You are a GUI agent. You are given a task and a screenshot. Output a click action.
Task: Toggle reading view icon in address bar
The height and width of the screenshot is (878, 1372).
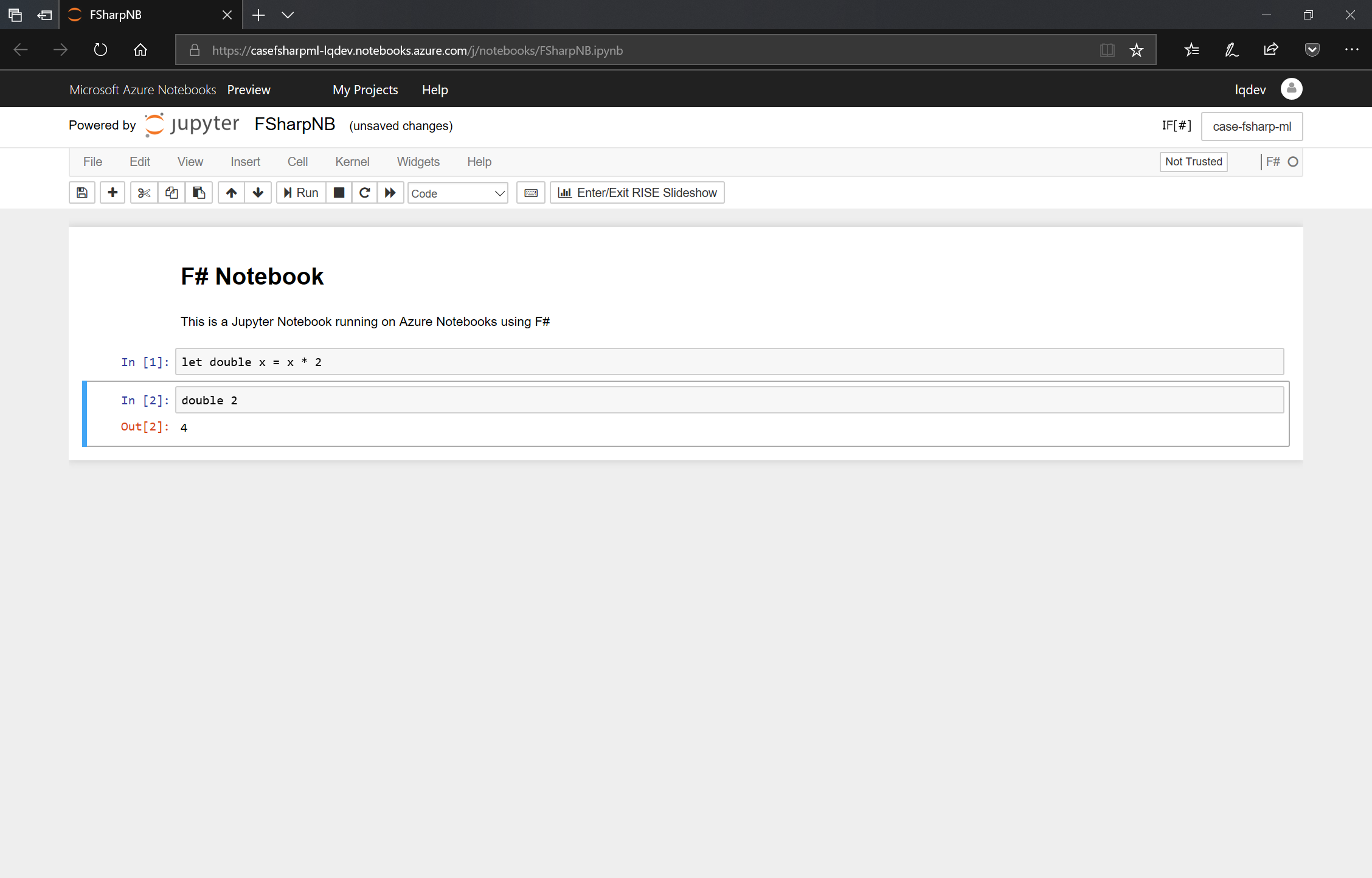click(x=1107, y=50)
